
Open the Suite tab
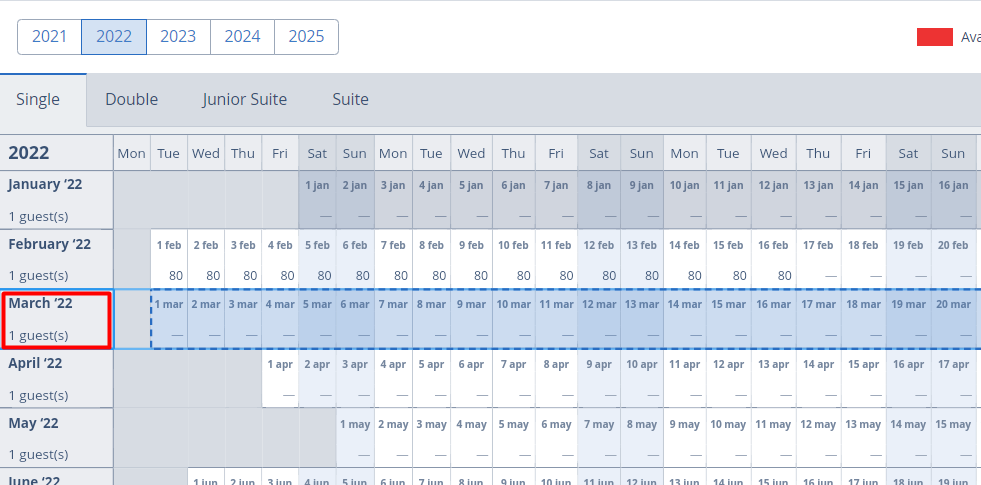pyautogui.click(x=350, y=100)
